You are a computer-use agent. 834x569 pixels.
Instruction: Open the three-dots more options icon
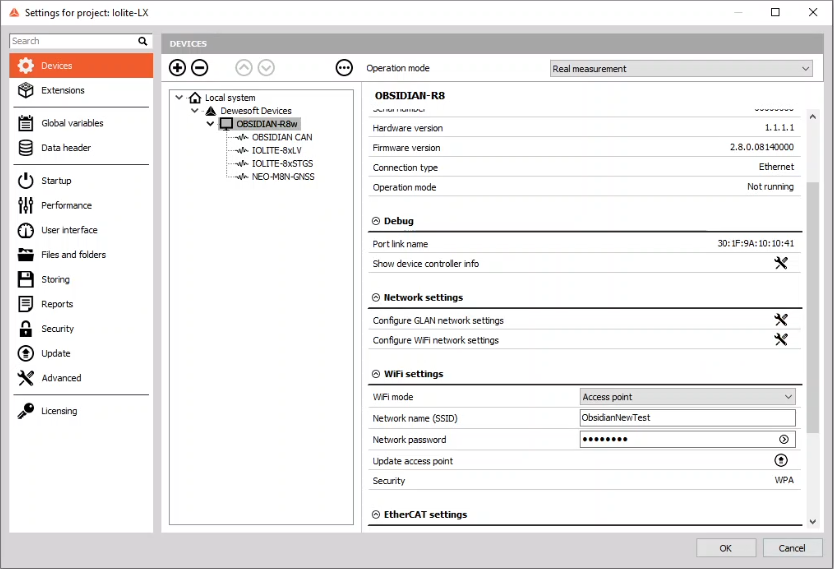tap(344, 68)
